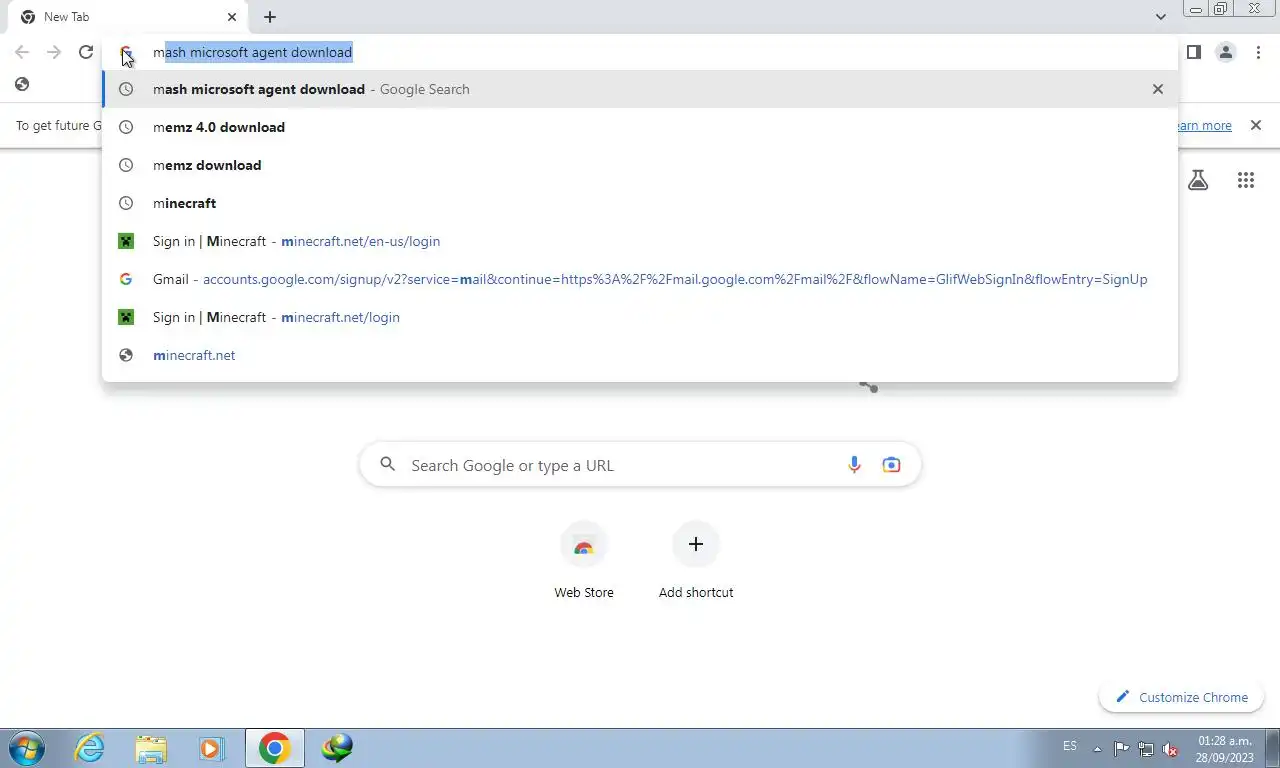Screen dimensions: 1280x768
Task: Click the globe icon beside minecraft.net
Action: click(126, 355)
